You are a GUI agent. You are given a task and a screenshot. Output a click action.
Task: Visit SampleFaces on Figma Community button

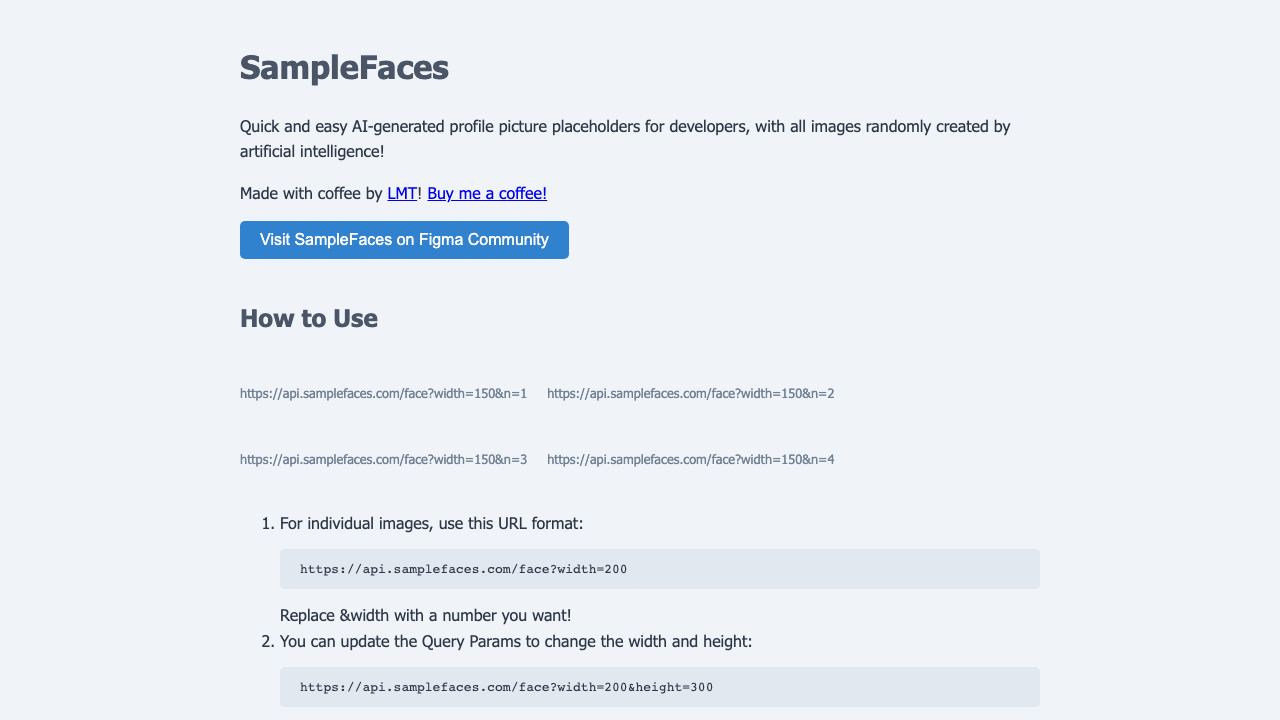pyautogui.click(x=404, y=240)
